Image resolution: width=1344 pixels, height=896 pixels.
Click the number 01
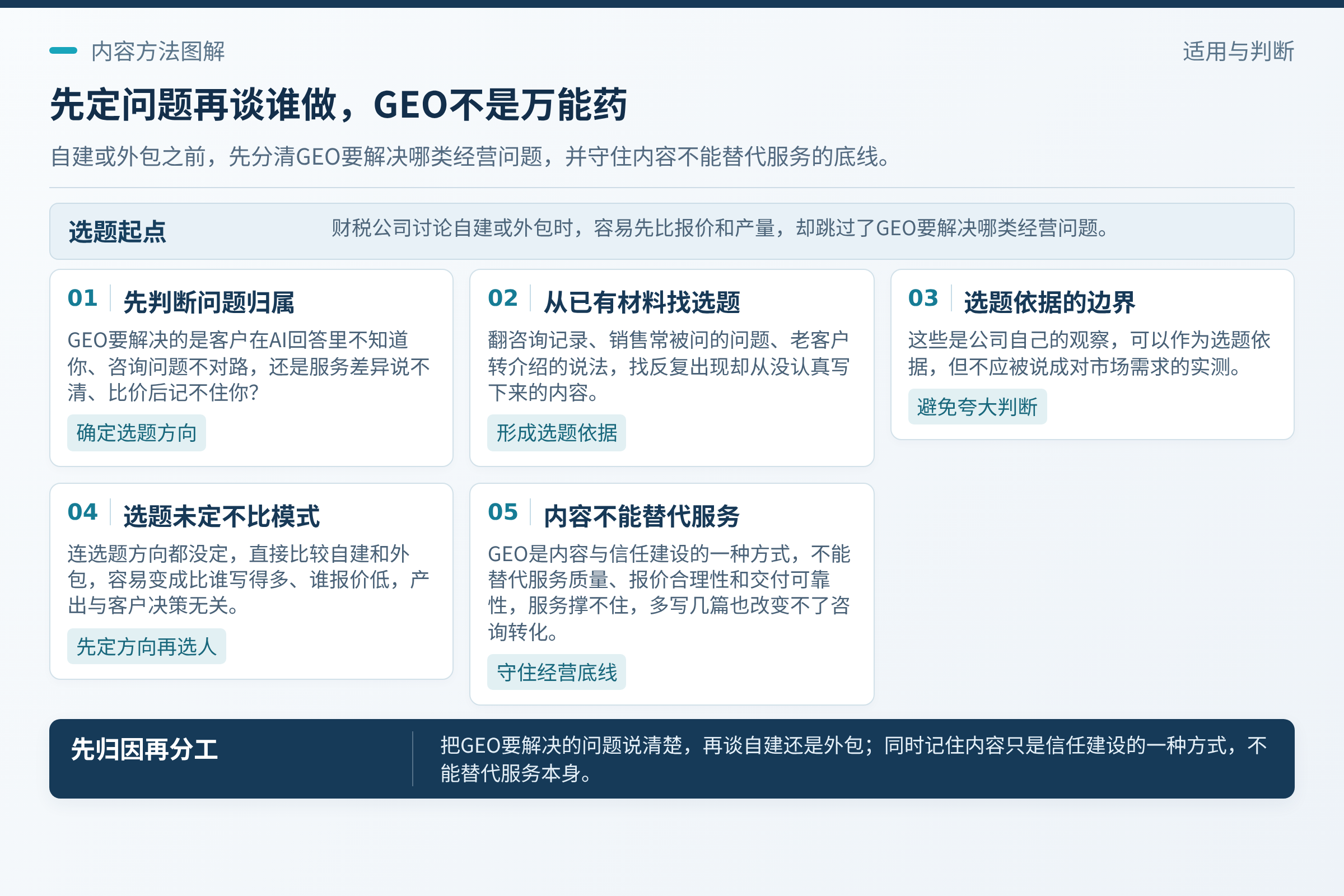pyautogui.click(x=82, y=298)
